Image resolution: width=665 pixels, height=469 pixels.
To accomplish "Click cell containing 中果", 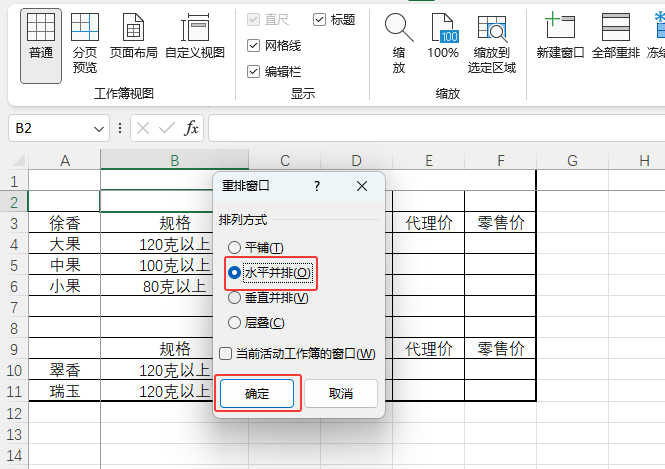I will click(x=64, y=265).
